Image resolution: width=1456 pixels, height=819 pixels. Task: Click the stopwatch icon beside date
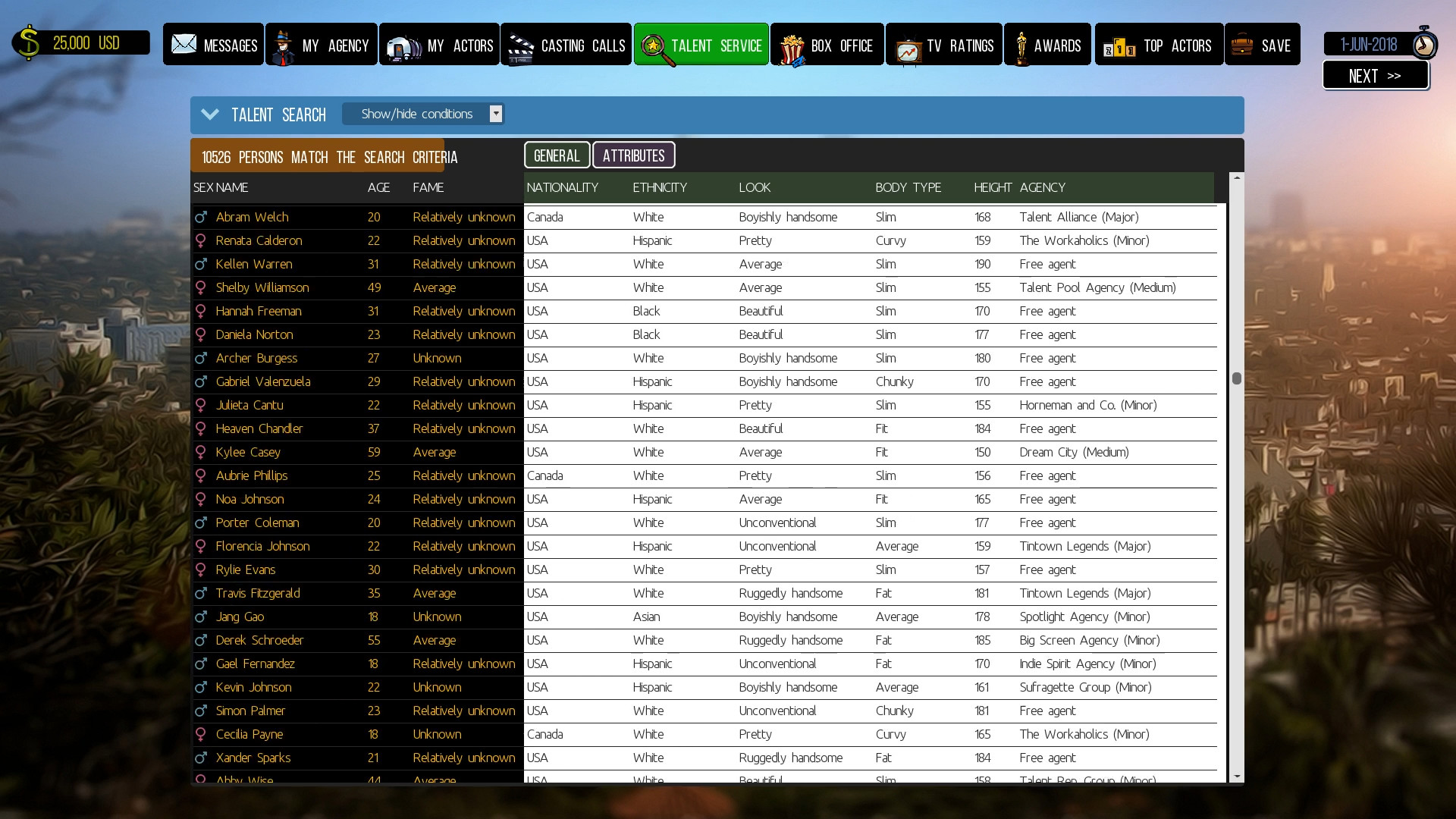pos(1424,44)
